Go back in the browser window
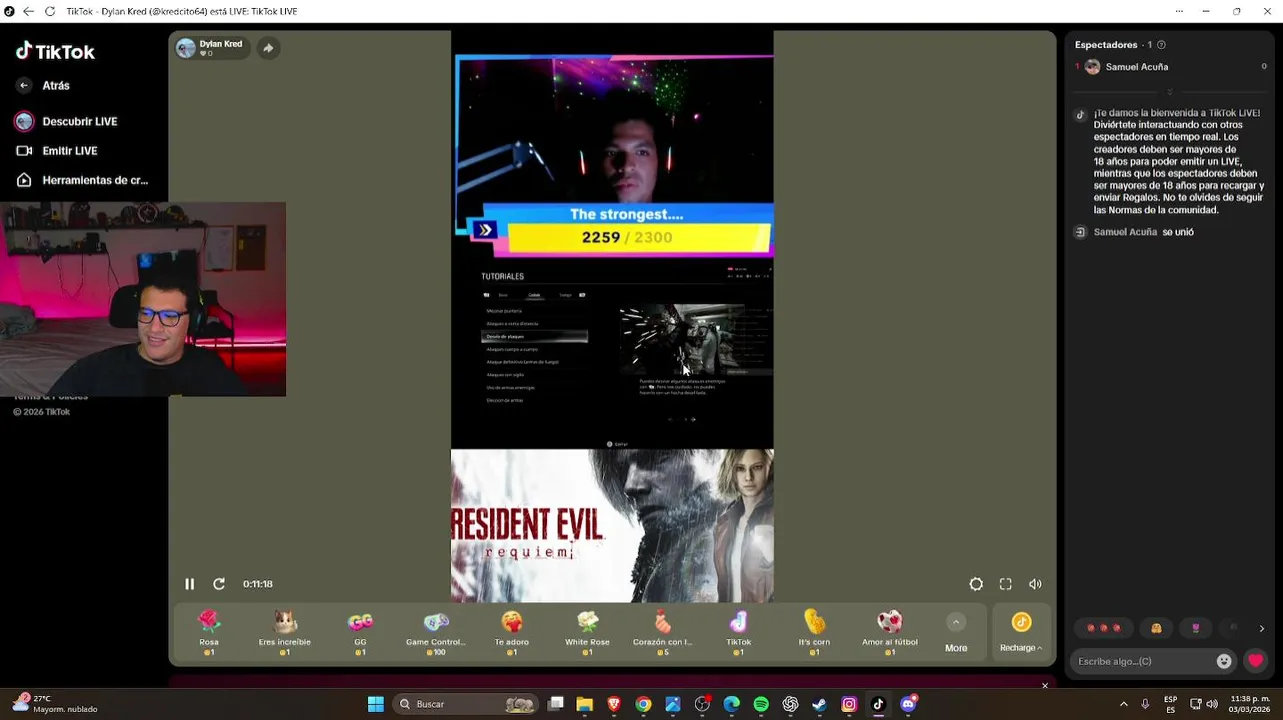 click(x=27, y=11)
